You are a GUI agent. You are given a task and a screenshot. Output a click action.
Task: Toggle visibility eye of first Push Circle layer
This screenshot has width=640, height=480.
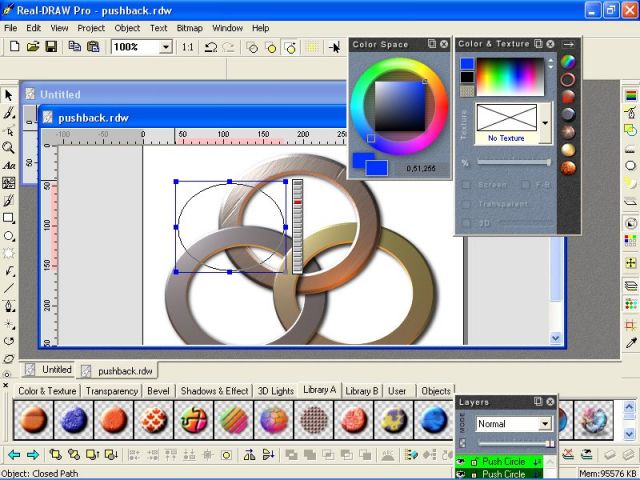click(461, 462)
